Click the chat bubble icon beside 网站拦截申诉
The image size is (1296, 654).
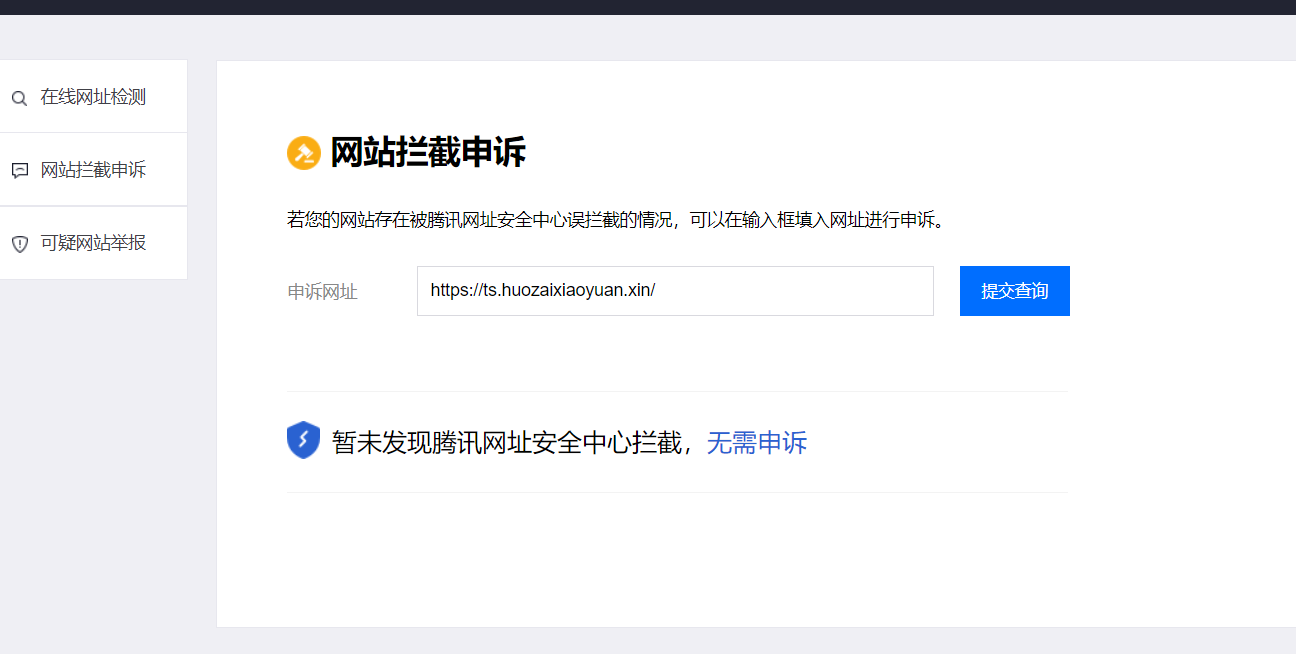point(19,170)
